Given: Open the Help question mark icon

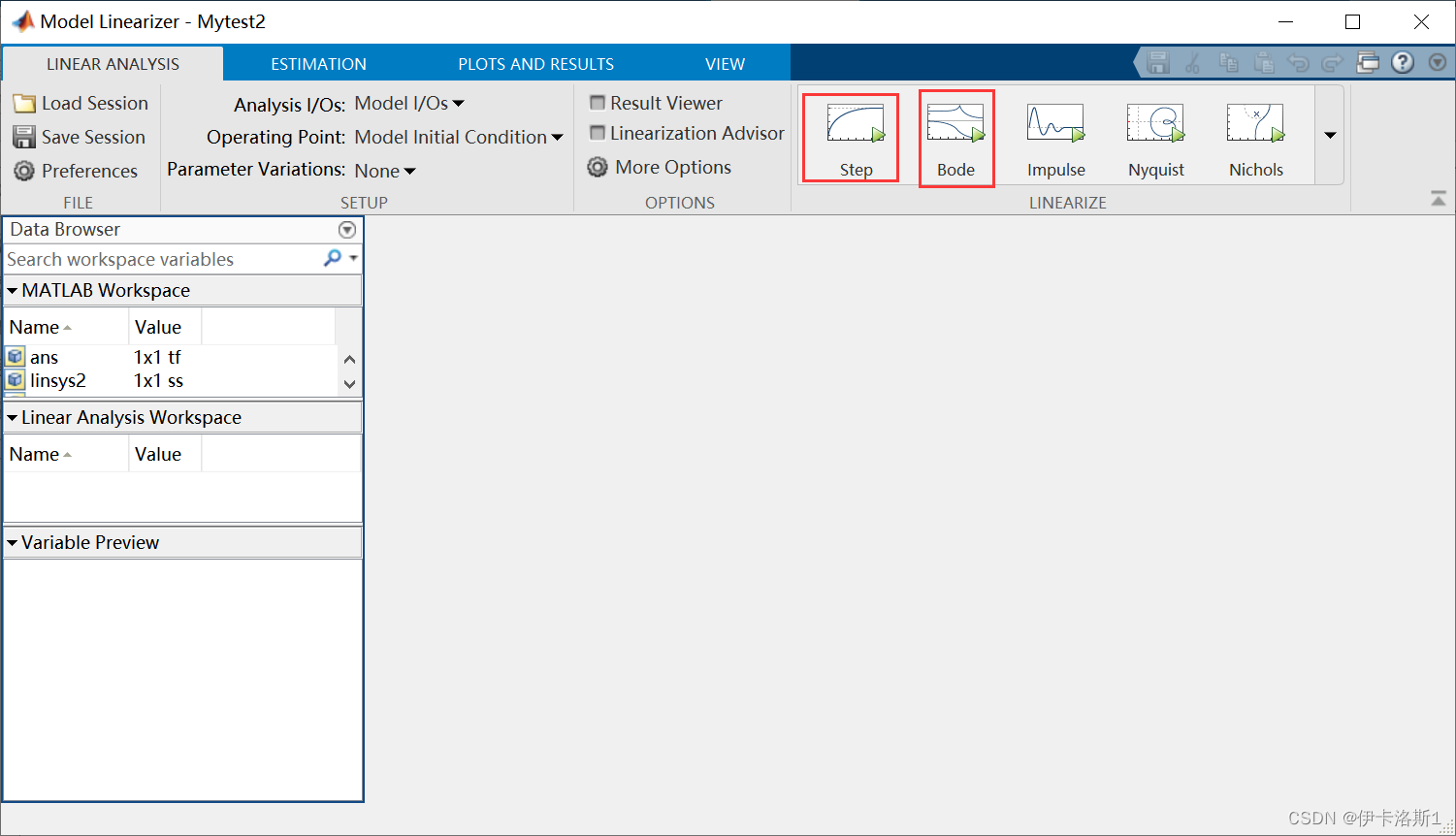Looking at the screenshot, I should coord(1403,63).
